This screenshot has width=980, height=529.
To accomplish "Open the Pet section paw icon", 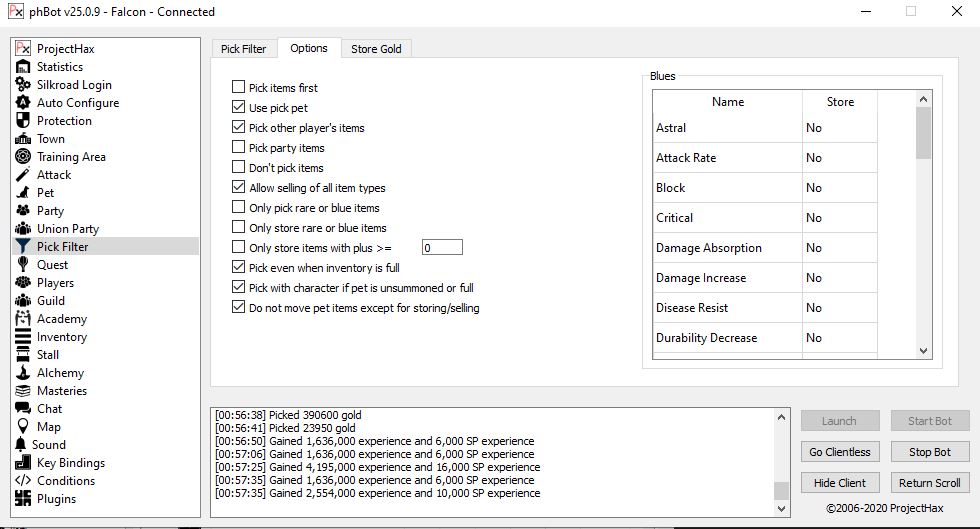I will tap(23, 193).
